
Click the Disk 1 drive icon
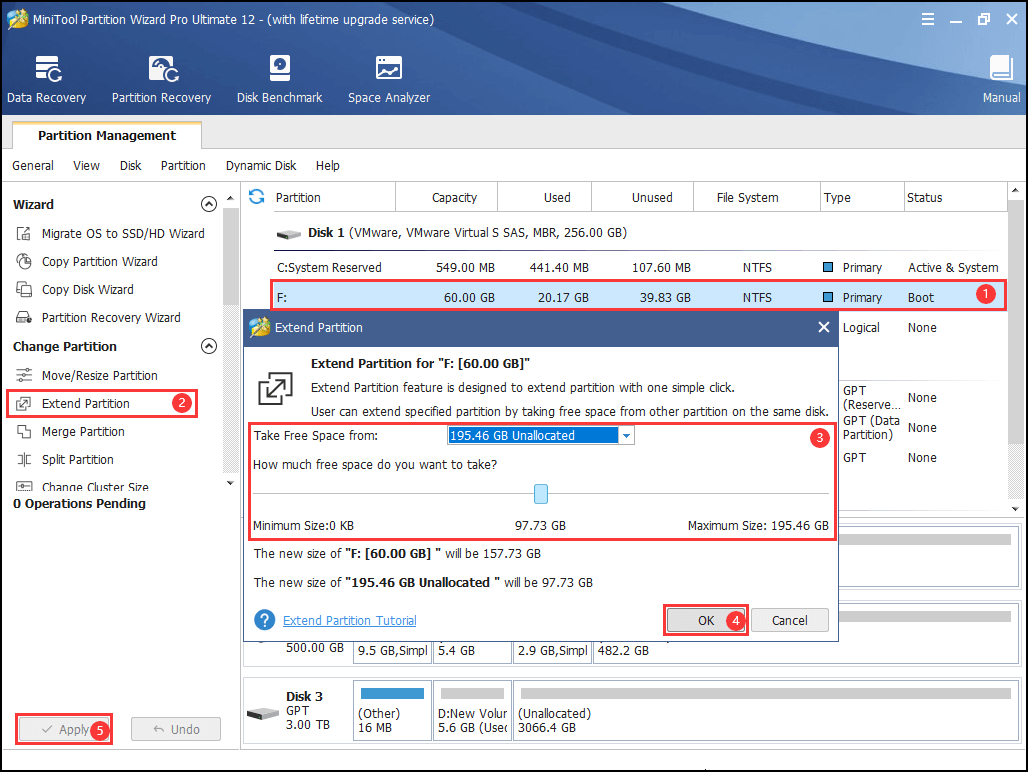pos(288,234)
